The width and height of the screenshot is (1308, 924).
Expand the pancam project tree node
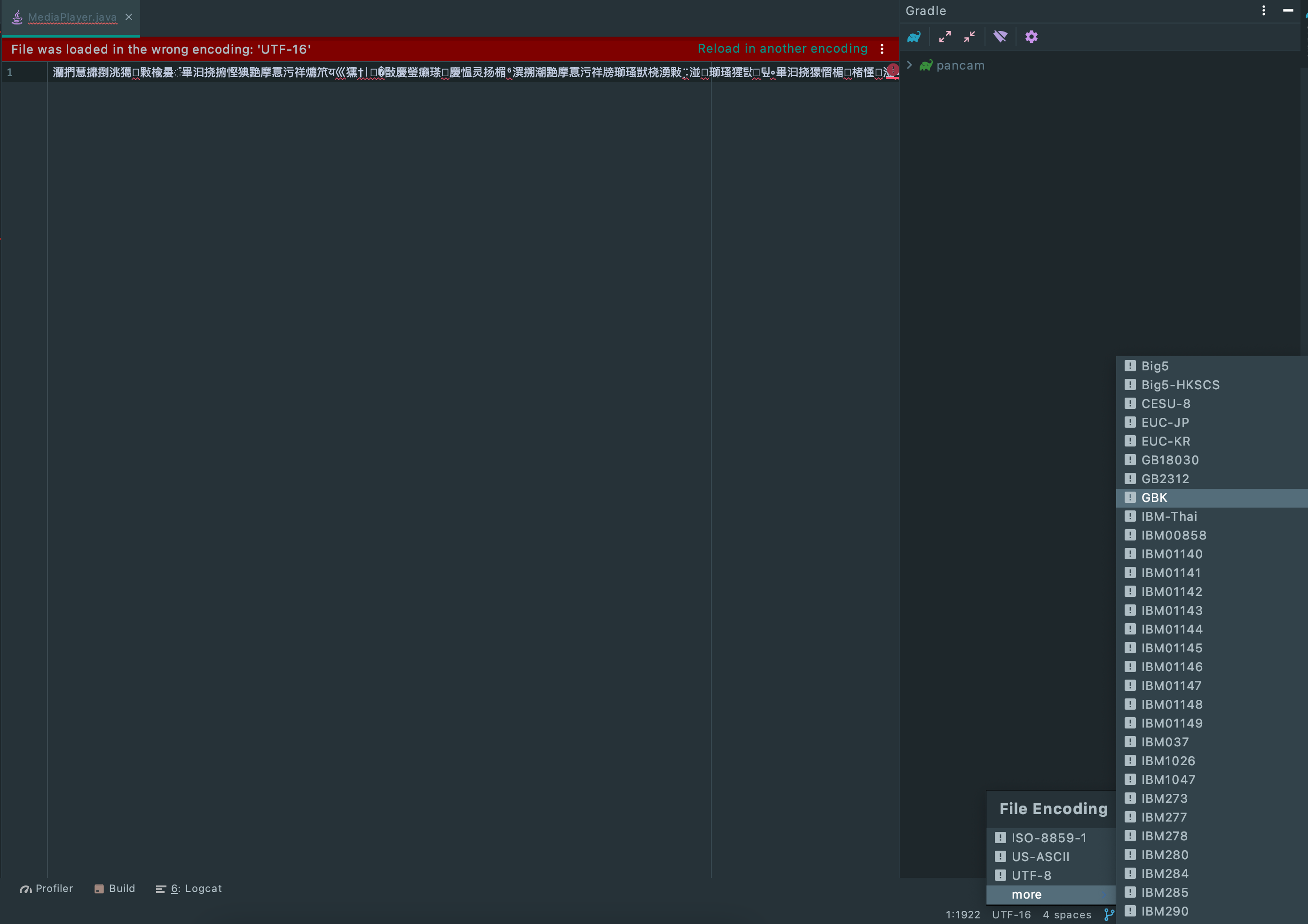pos(910,65)
